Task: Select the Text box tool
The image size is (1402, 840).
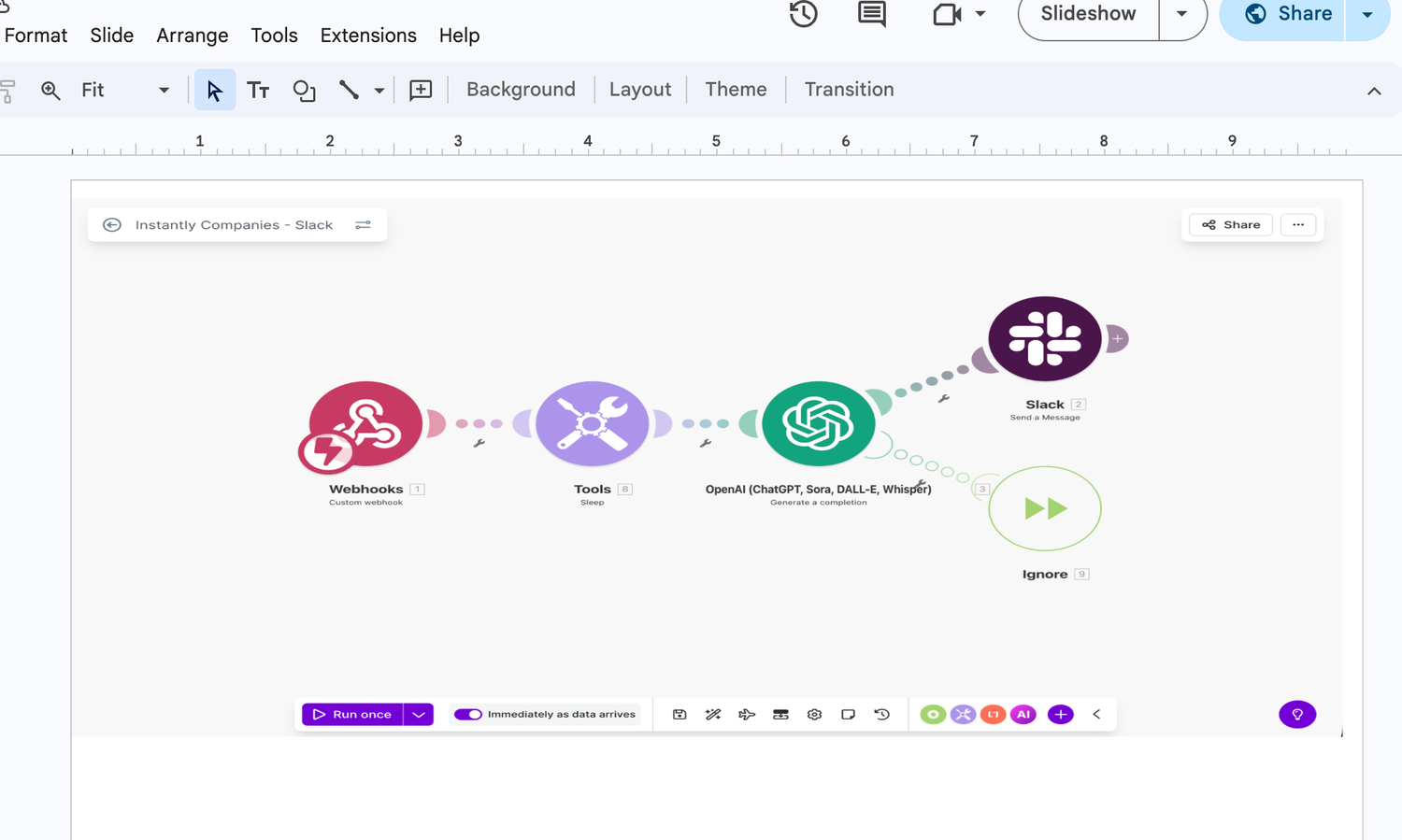Action: point(258,90)
